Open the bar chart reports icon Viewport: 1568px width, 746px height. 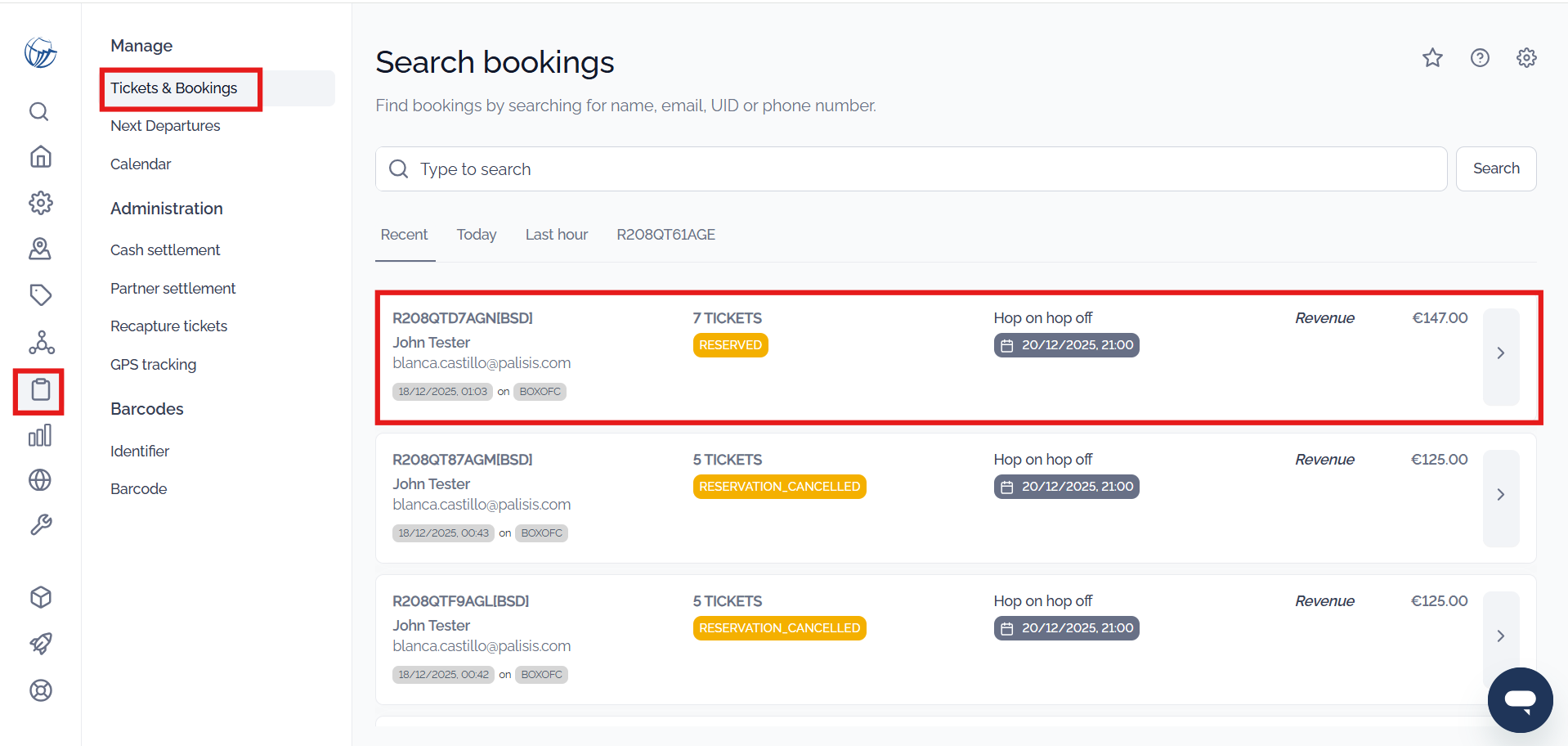[40, 435]
